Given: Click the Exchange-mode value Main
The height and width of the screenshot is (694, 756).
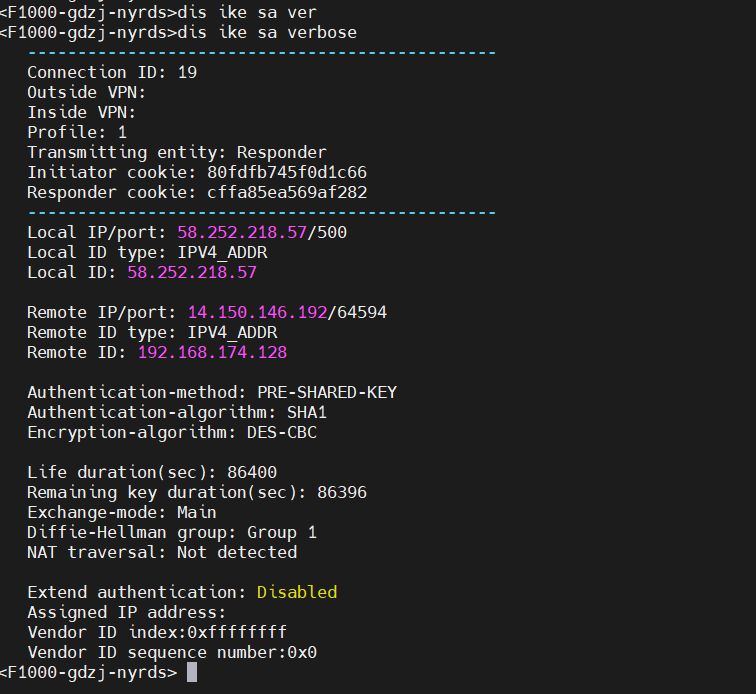Looking at the screenshot, I should pos(197,512).
